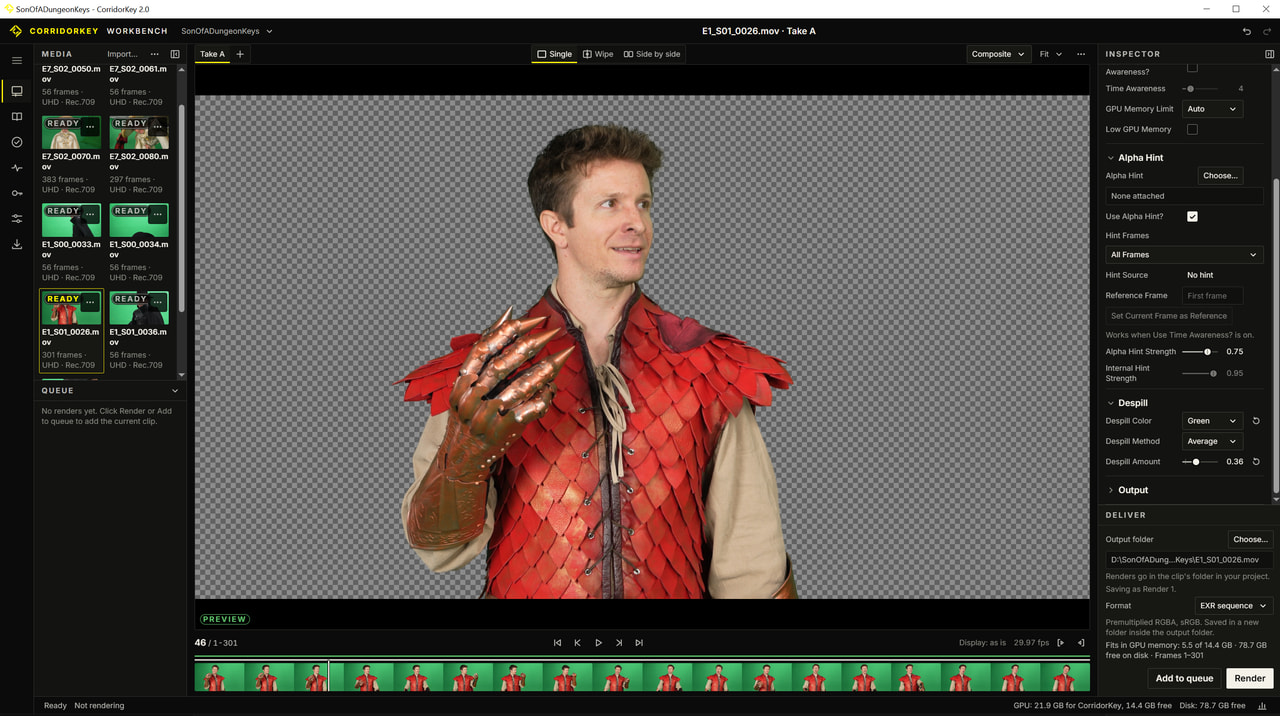This screenshot has height=716, width=1280.
Task: Click the Render button
Action: [1250, 678]
